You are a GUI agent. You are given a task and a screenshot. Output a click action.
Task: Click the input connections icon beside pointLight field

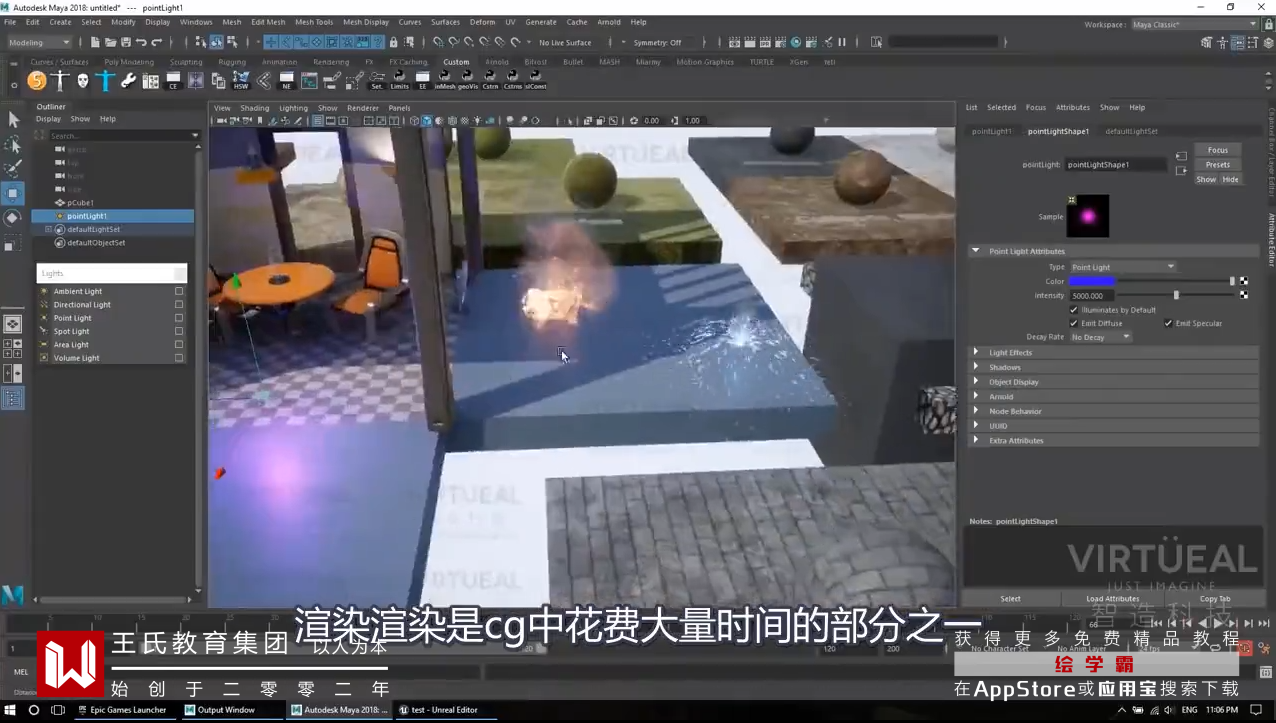click(x=1181, y=156)
